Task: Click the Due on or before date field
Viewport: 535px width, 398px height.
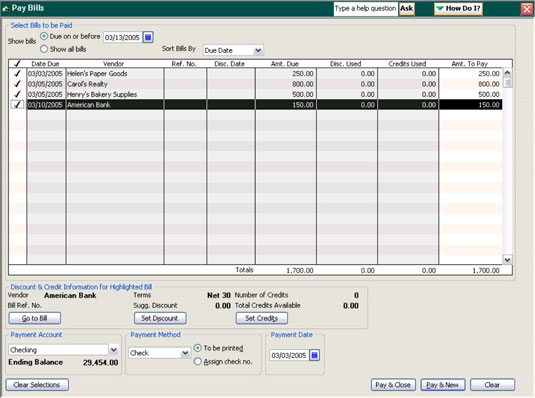Action: pyautogui.click(x=122, y=37)
